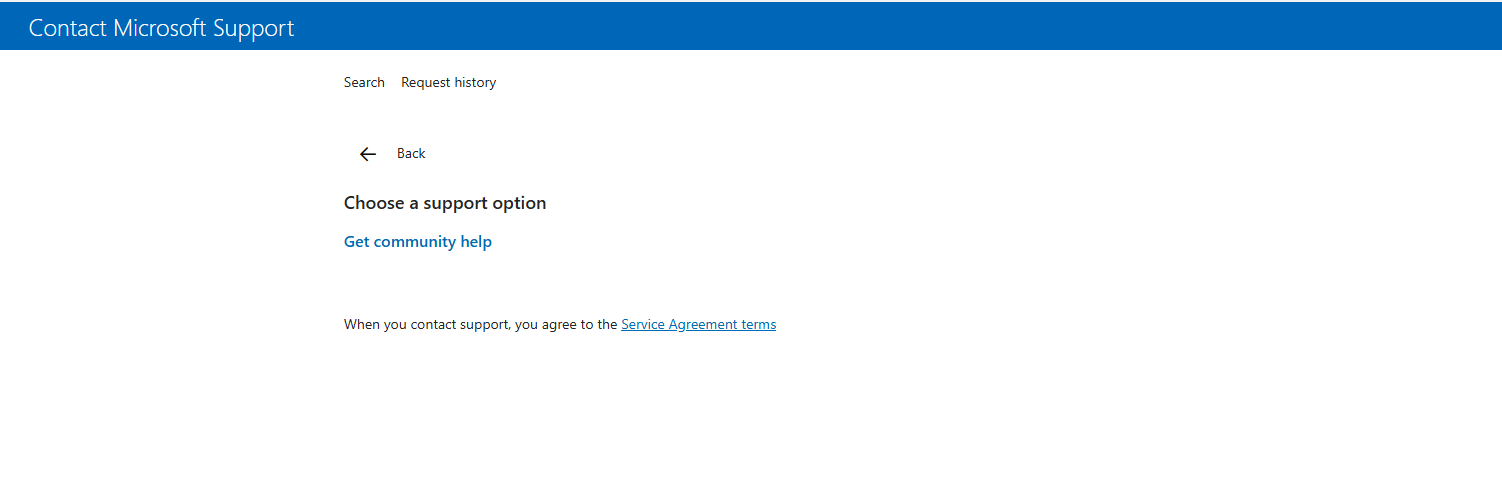1502x502 pixels.
Task: Click the blue header bar background
Action: [x=900, y=26]
